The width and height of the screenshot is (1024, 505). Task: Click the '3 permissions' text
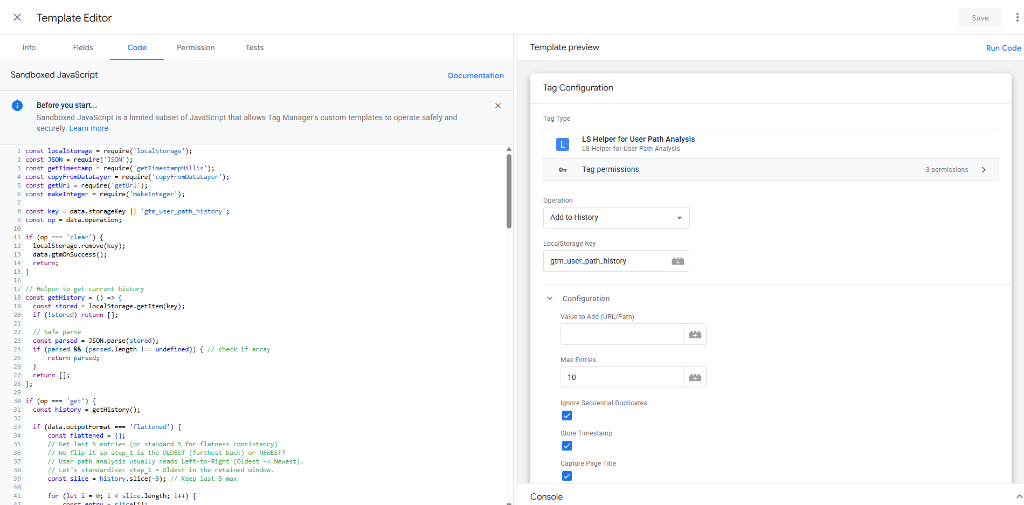pyautogui.click(x=946, y=170)
